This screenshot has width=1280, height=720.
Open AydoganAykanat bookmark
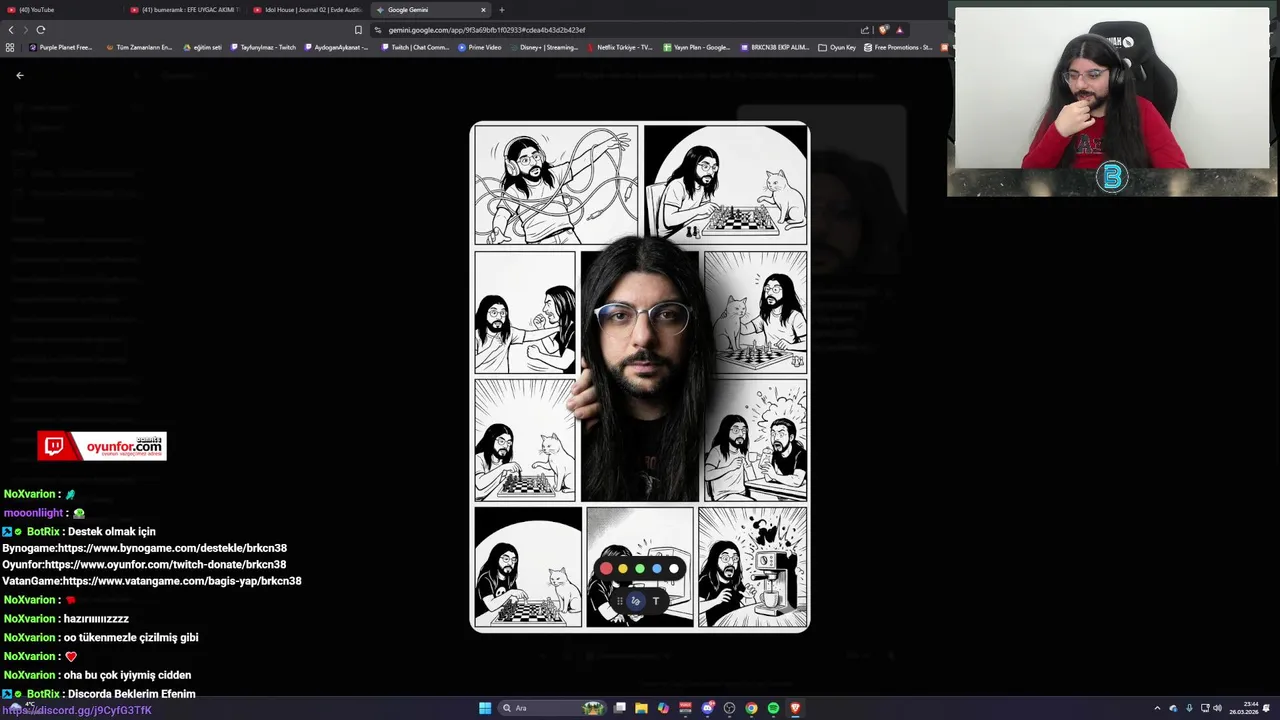point(336,47)
